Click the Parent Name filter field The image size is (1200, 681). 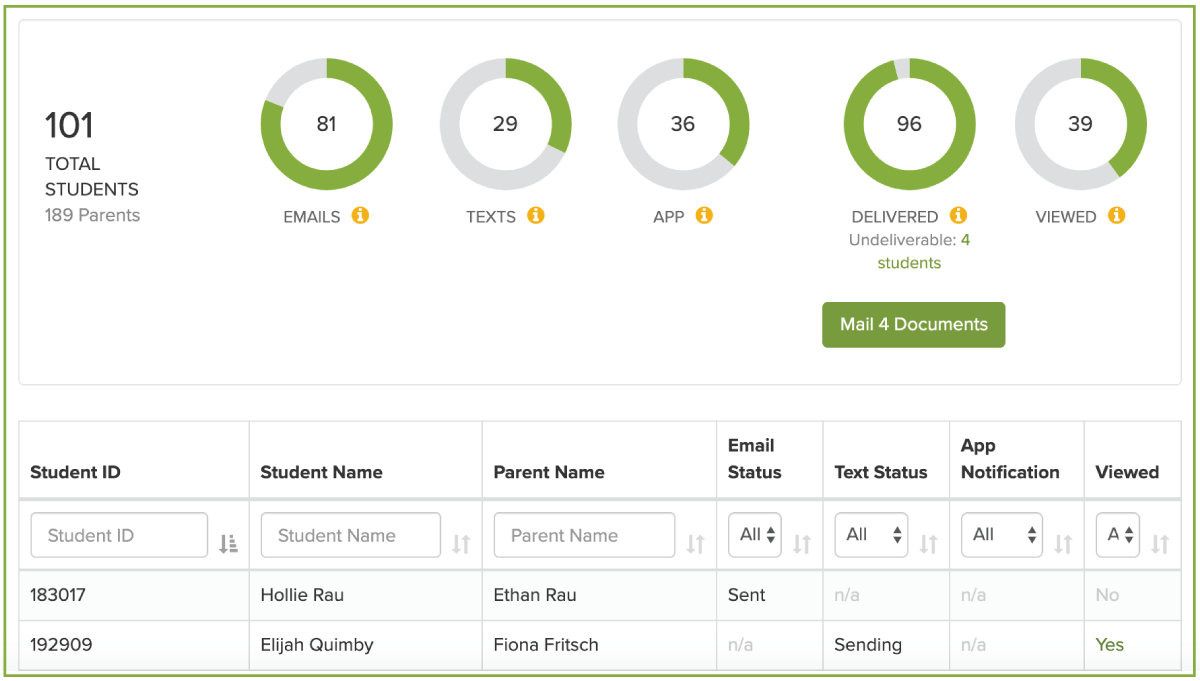(583, 535)
